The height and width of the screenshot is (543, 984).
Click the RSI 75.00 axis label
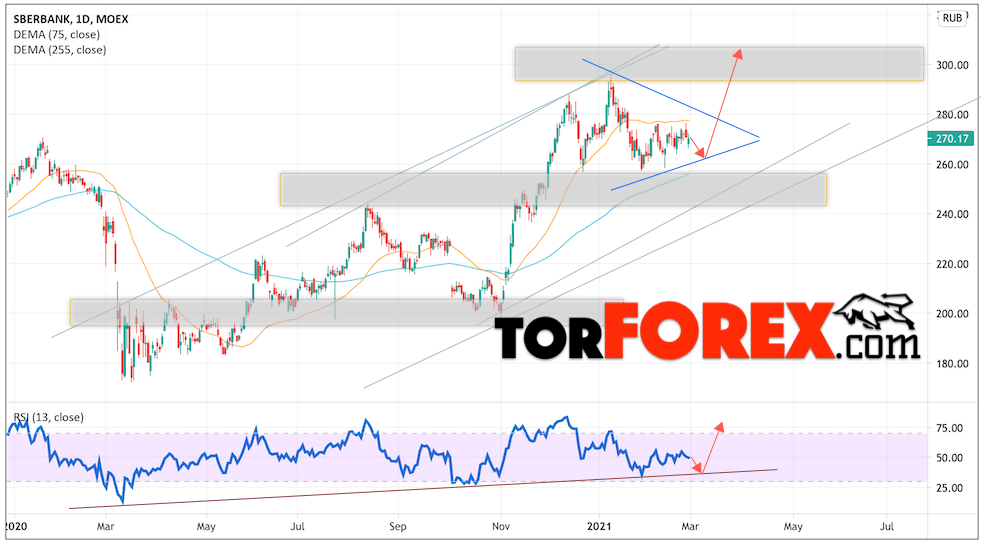(951, 428)
